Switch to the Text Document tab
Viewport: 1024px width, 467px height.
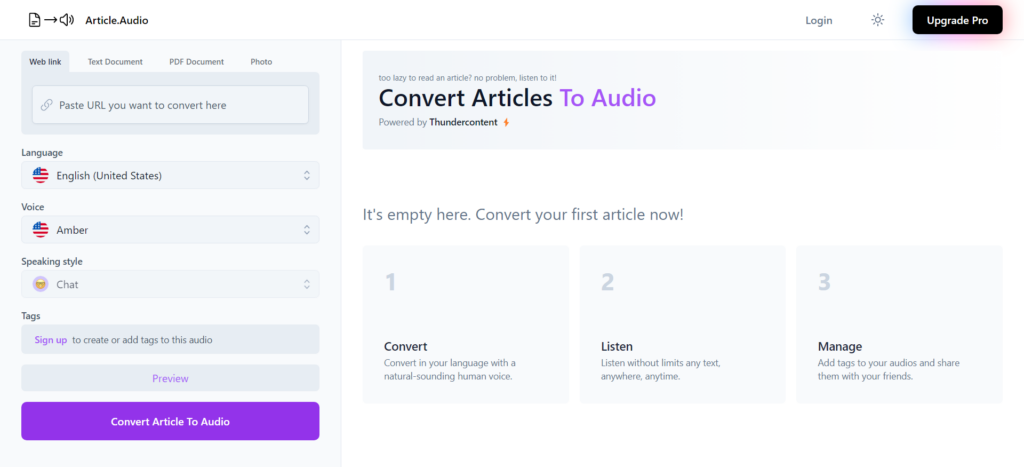(x=115, y=62)
